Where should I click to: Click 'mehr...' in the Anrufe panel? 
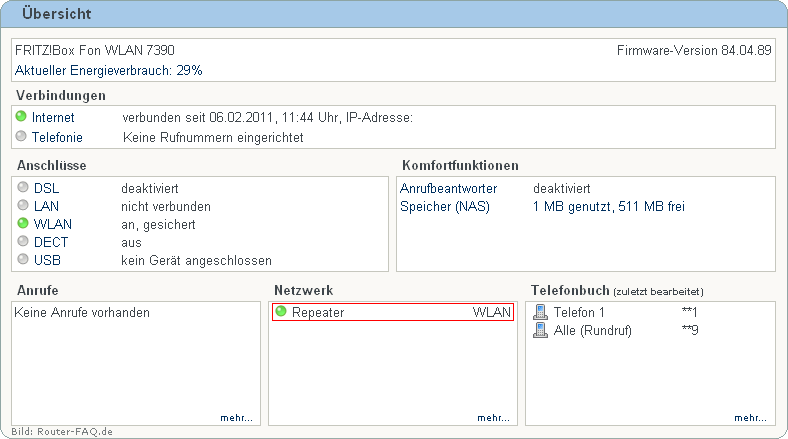pos(236,418)
